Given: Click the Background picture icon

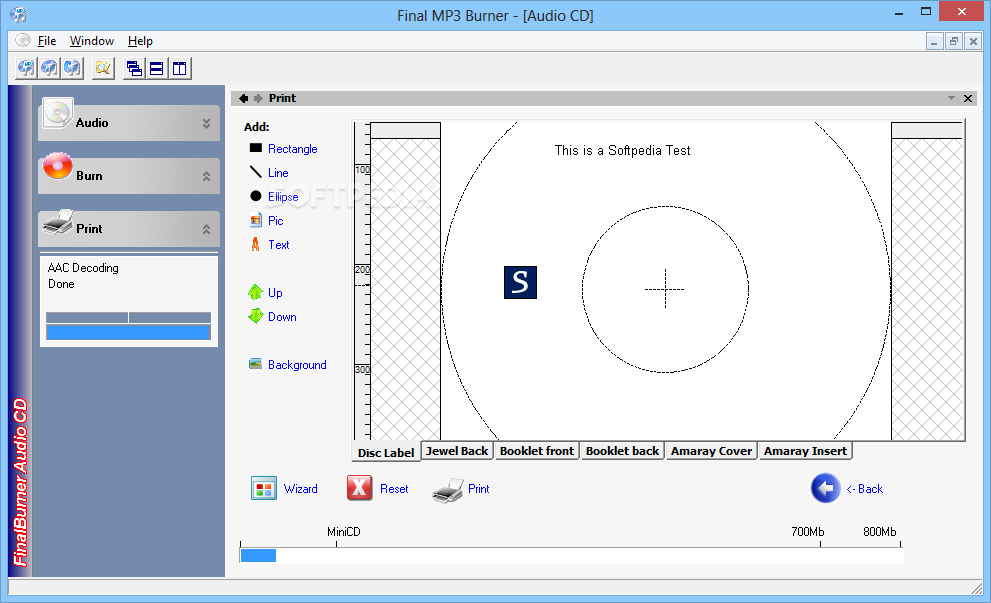Looking at the screenshot, I should coord(255,363).
